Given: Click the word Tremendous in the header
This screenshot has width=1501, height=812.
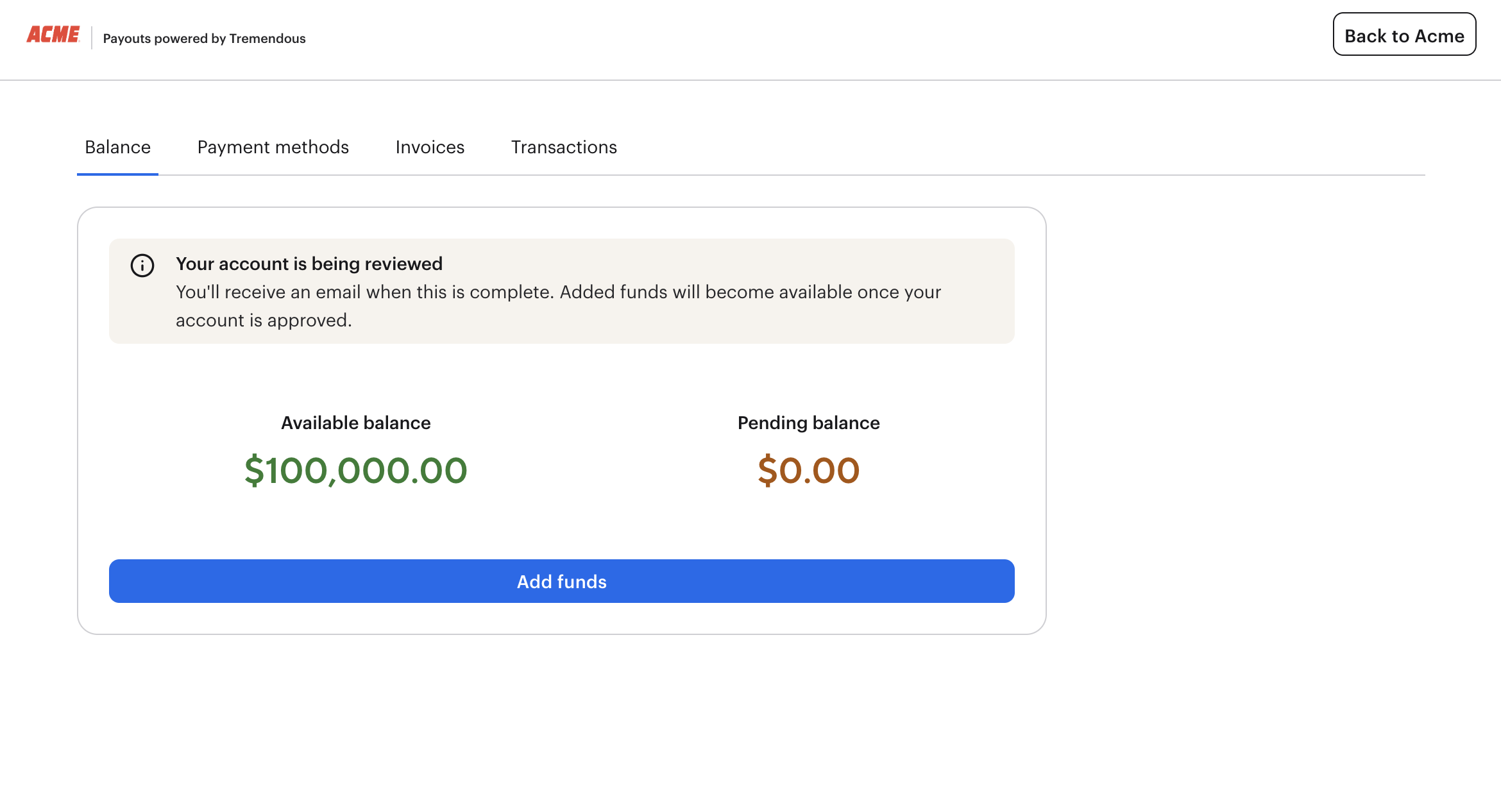Looking at the screenshot, I should click(267, 38).
